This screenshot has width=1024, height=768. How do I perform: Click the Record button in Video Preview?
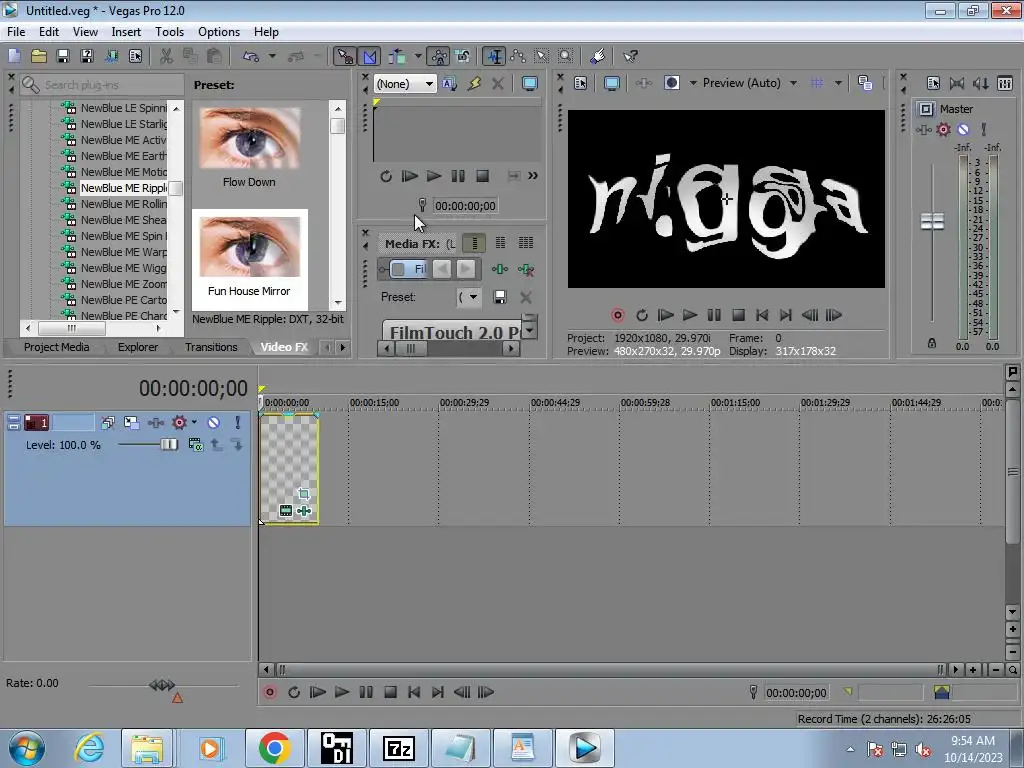pyautogui.click(x=618, y=315)
